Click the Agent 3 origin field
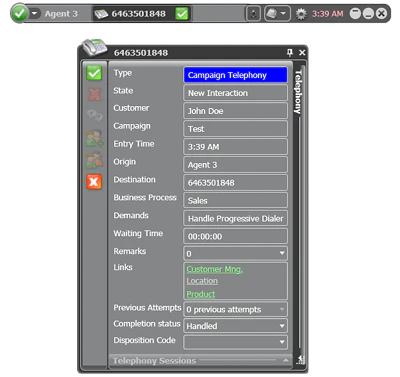Screen dimensions: 400x377 (235, 165)
